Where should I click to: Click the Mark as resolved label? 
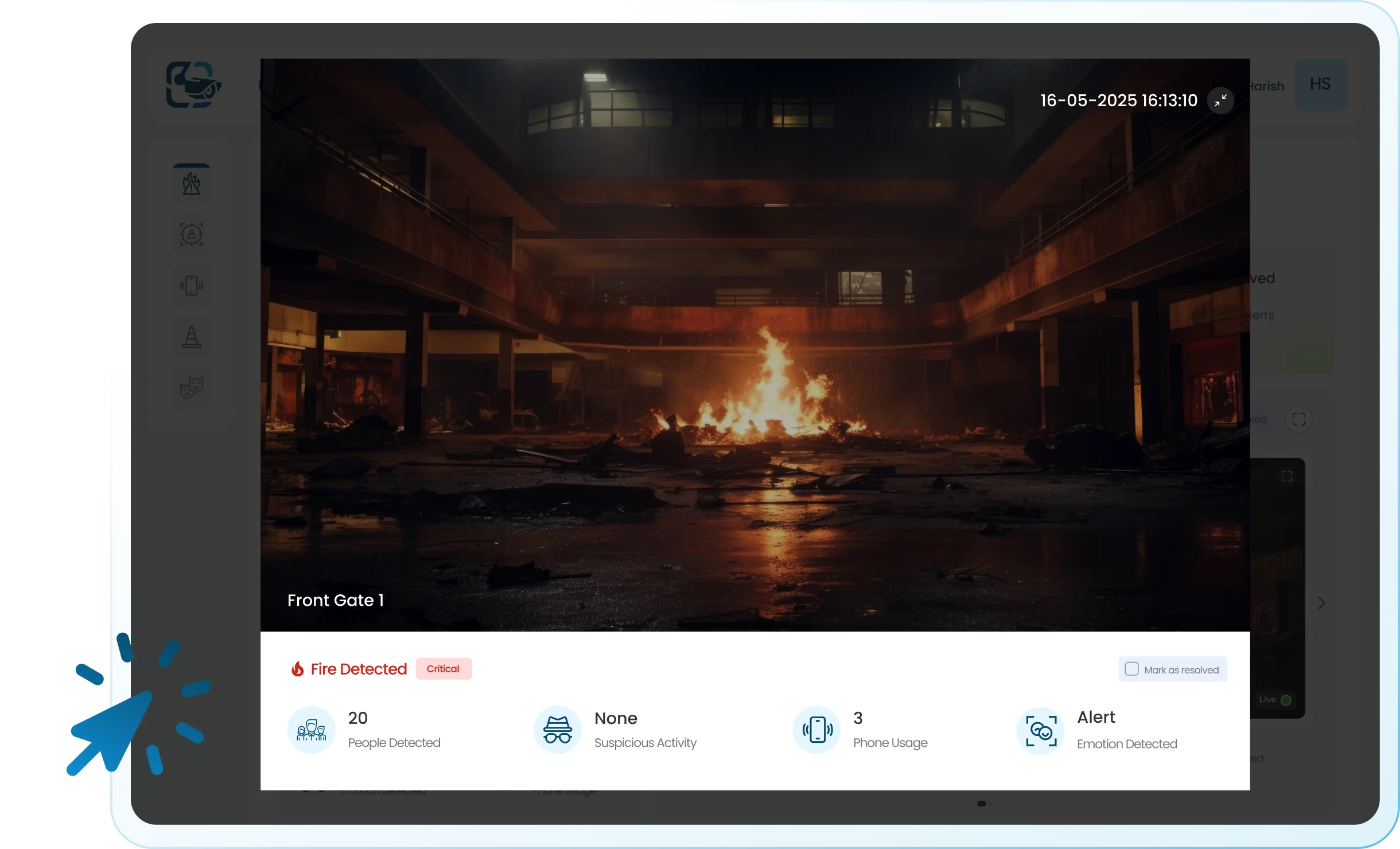coord(1181,670)
